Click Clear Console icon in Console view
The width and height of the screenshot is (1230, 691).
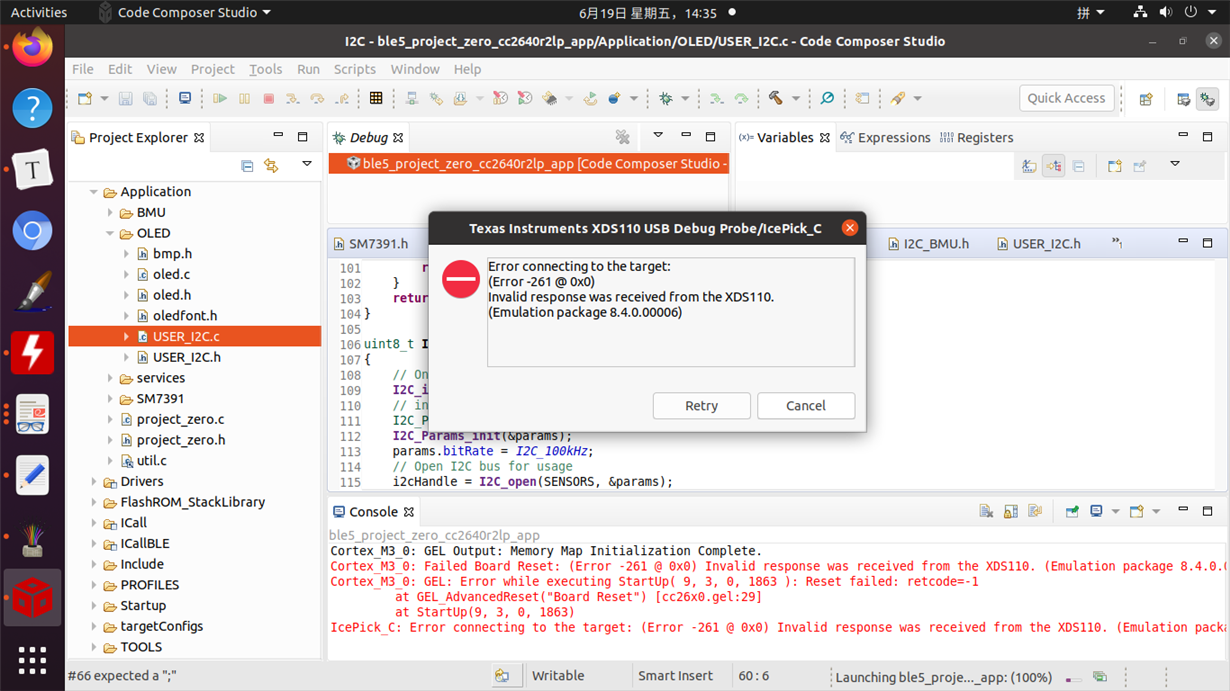(x=986, y=511)
